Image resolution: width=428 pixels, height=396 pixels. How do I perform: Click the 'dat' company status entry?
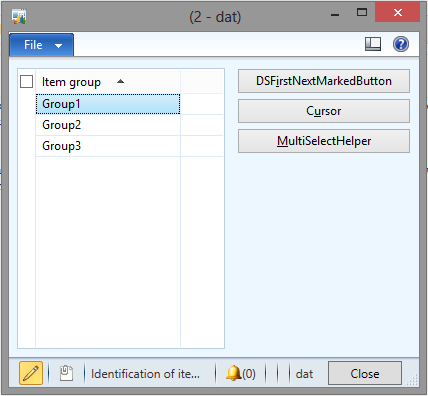click(x=304, y=374)
